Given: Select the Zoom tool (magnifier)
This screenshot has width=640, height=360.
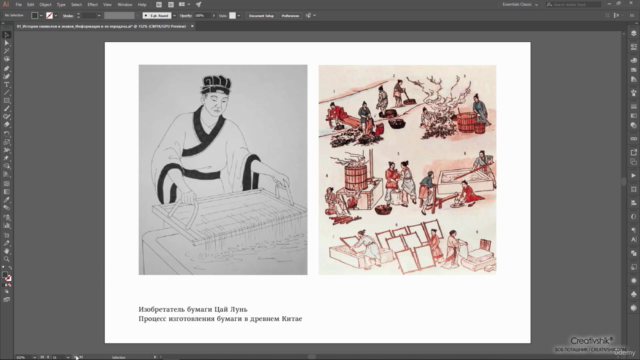Looking at the screenshot, I should 7,259.
